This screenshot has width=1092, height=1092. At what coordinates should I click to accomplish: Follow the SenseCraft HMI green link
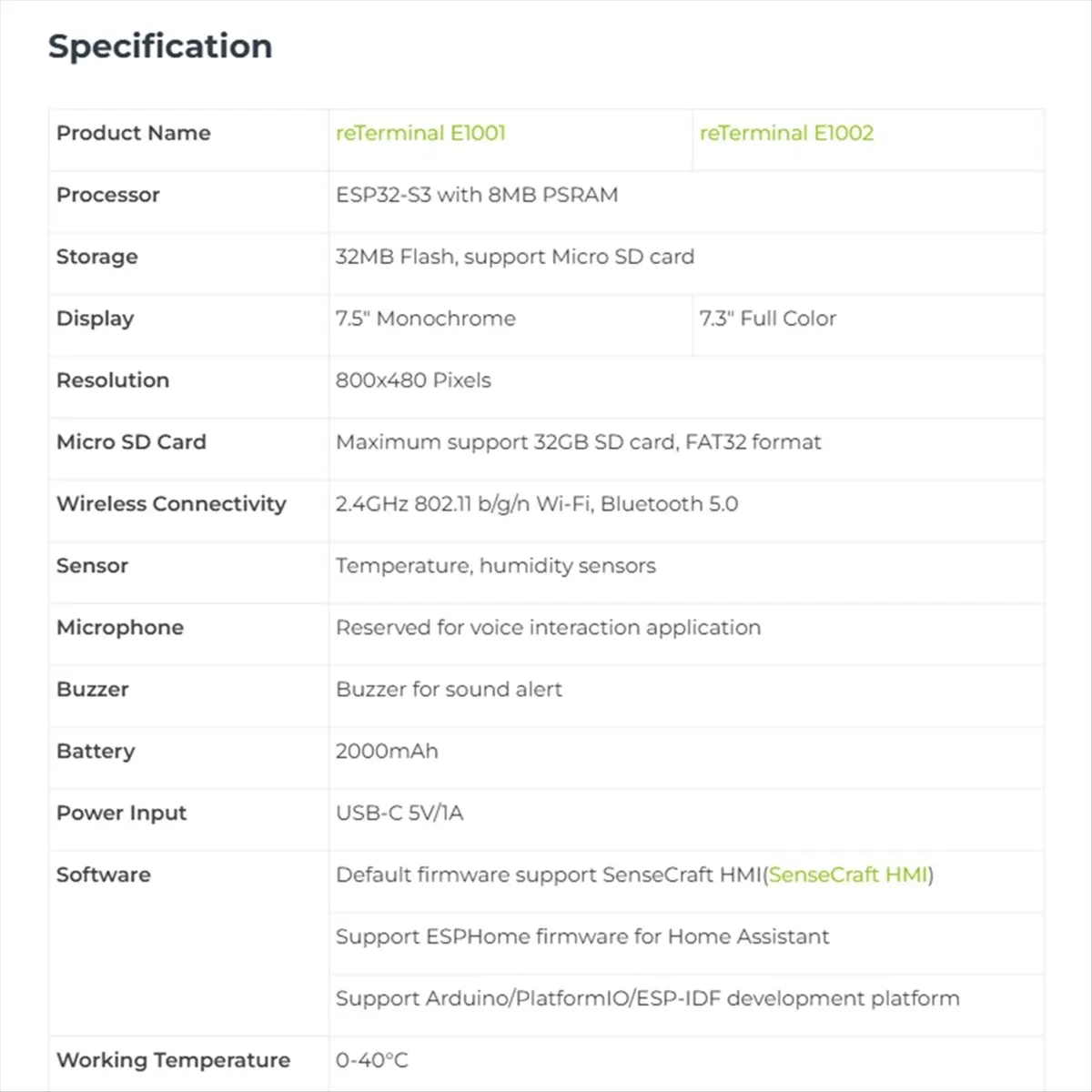tap(848, 875)
